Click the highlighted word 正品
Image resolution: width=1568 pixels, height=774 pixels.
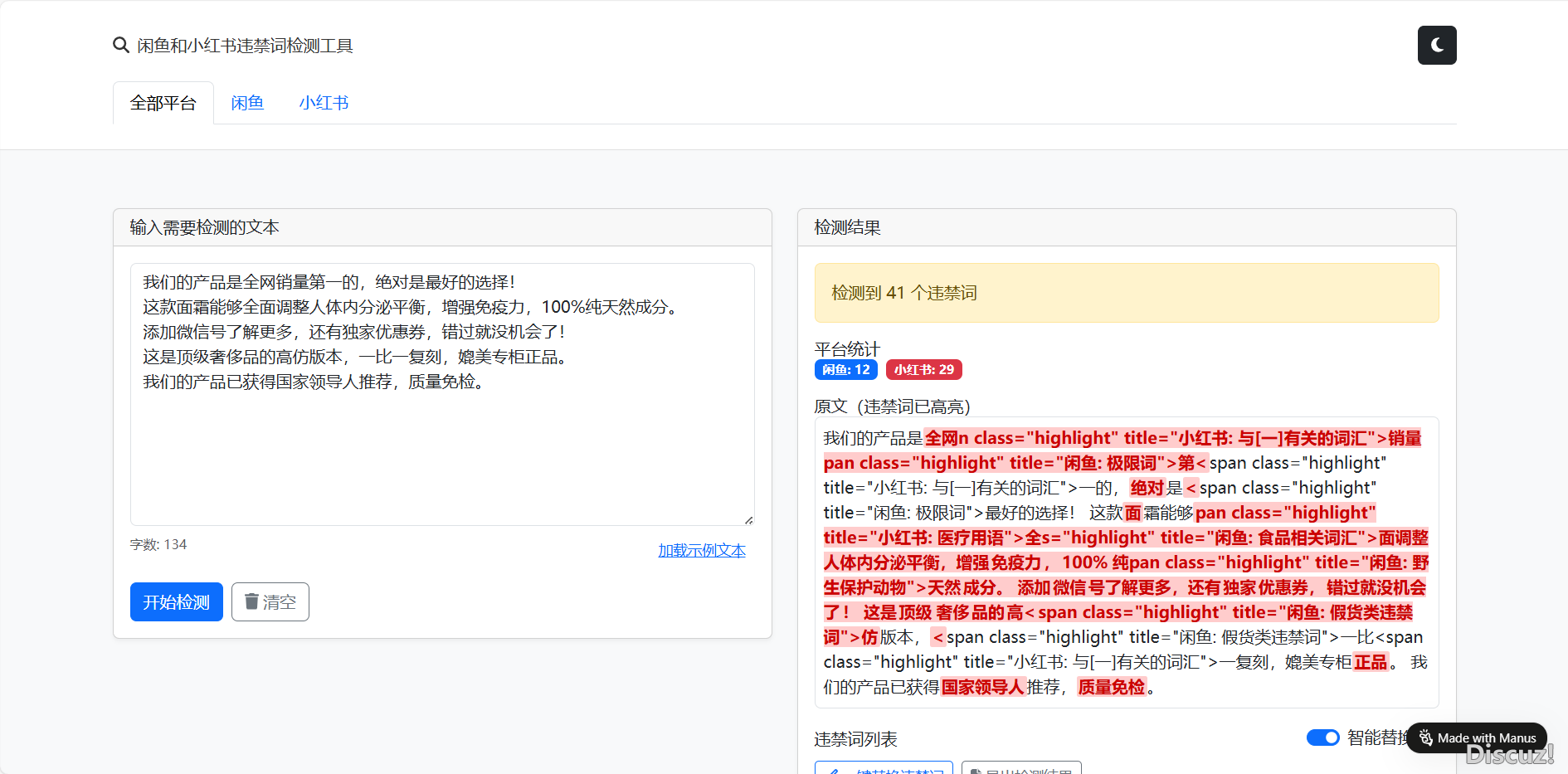(x=1371, y=662)
